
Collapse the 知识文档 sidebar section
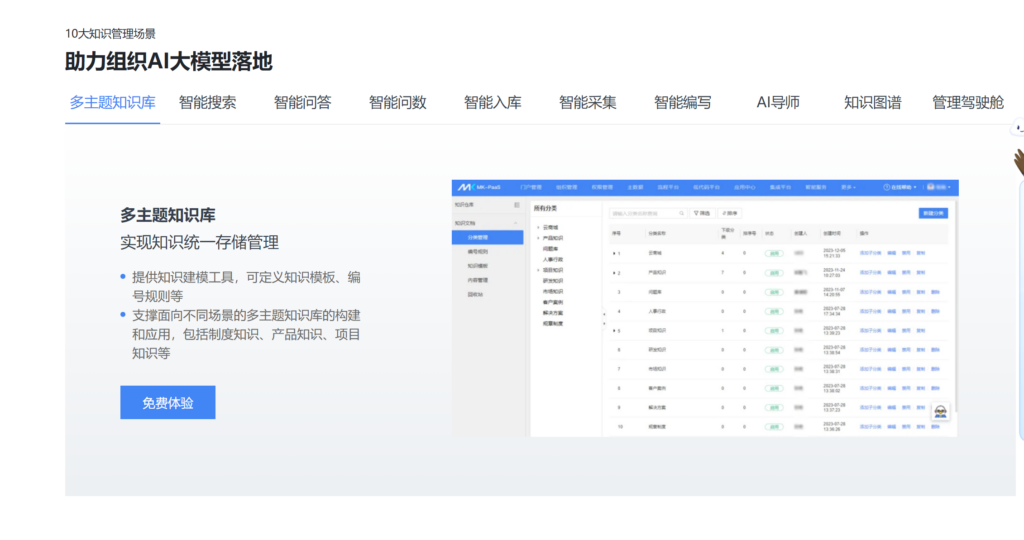pyautogui.click(x=516, y=223)
